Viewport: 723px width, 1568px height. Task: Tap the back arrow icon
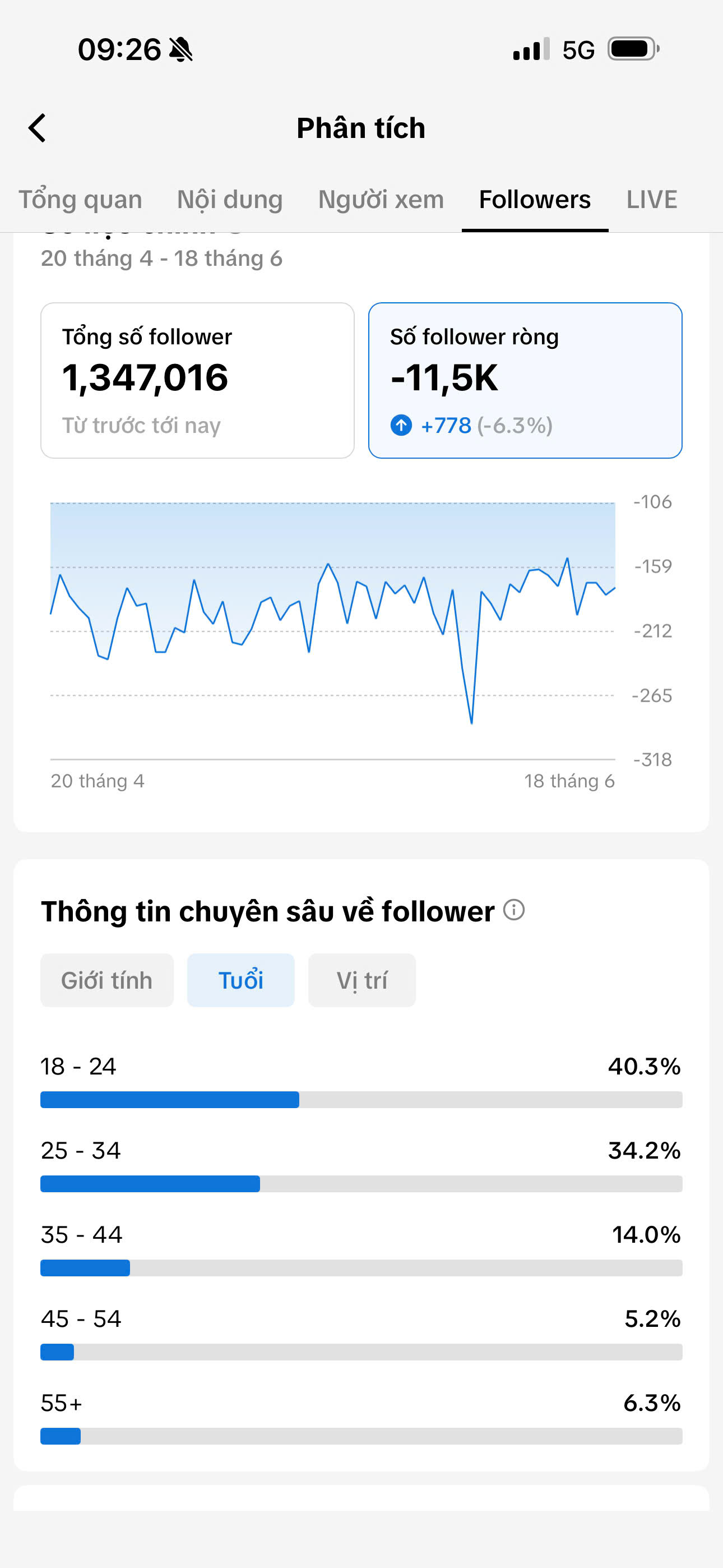point(37,128)
